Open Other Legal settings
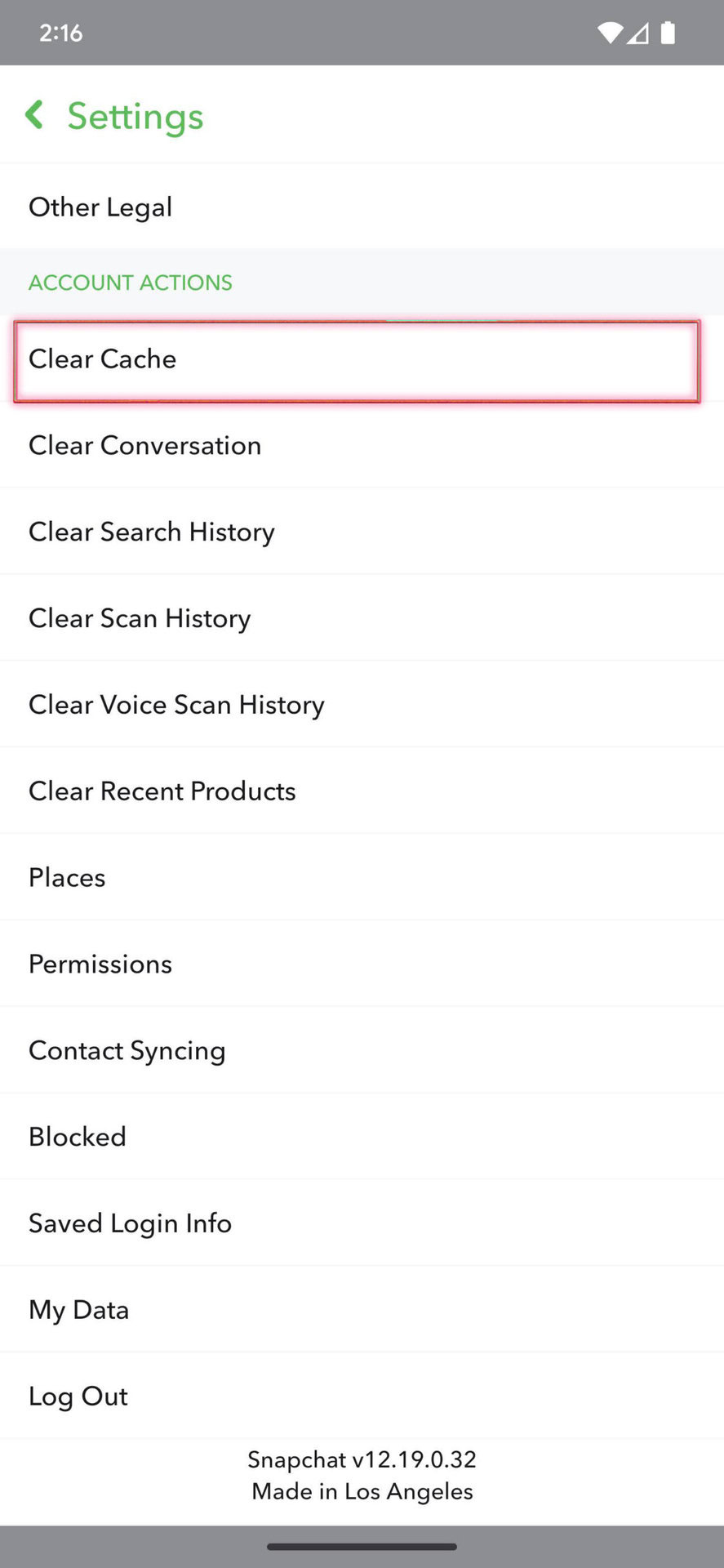 [x=100, y=207]
